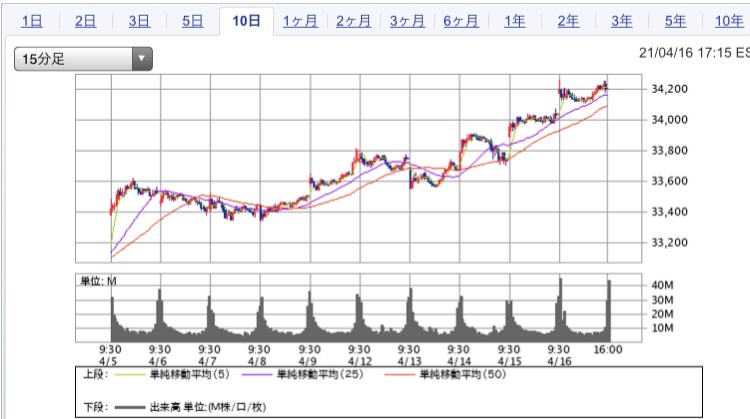750x419 pixels.
Task: Select the active 10日 tab
Action: tap(246, 21)
